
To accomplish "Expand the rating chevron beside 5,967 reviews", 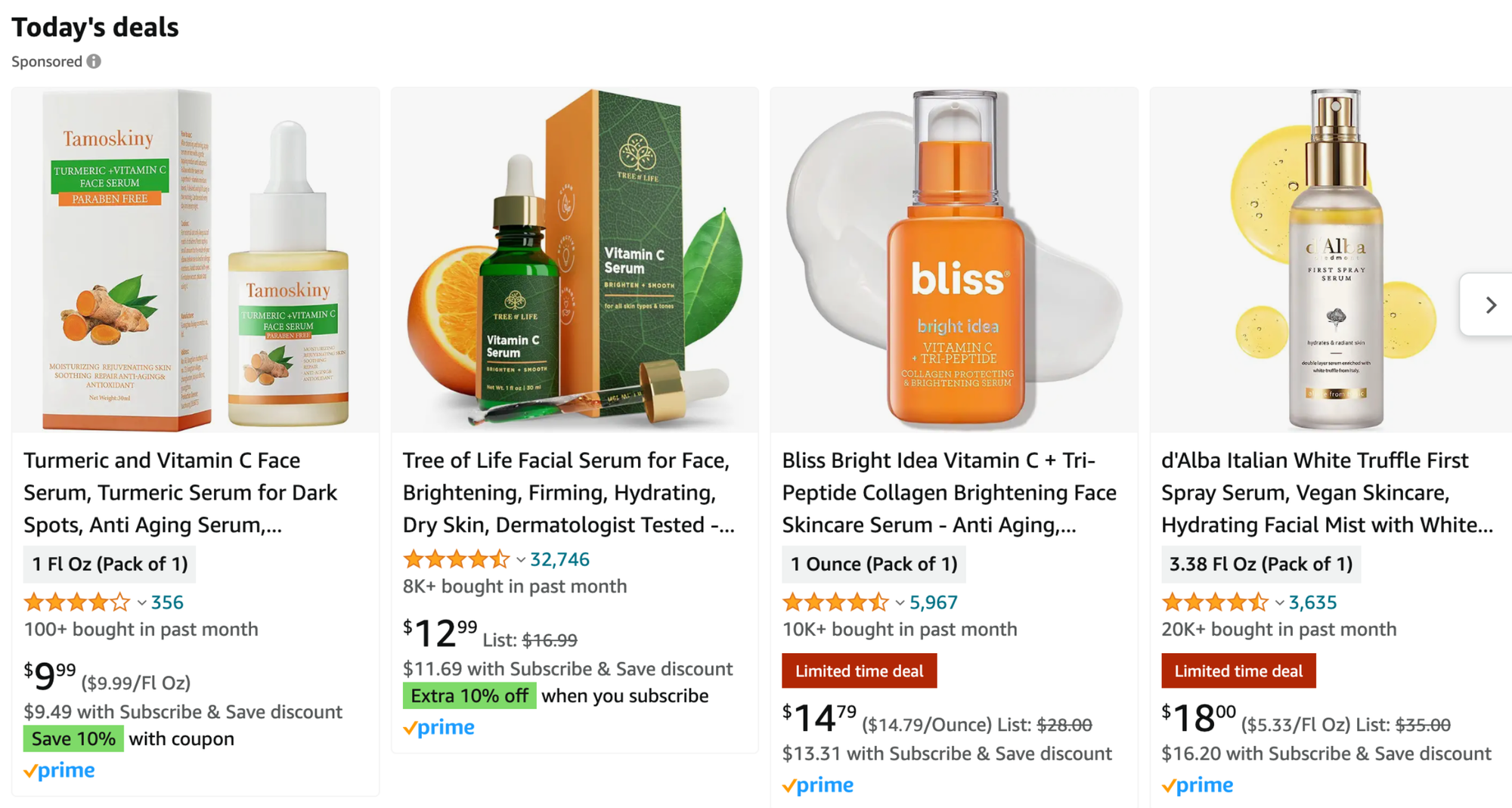I will click(900, 603).
